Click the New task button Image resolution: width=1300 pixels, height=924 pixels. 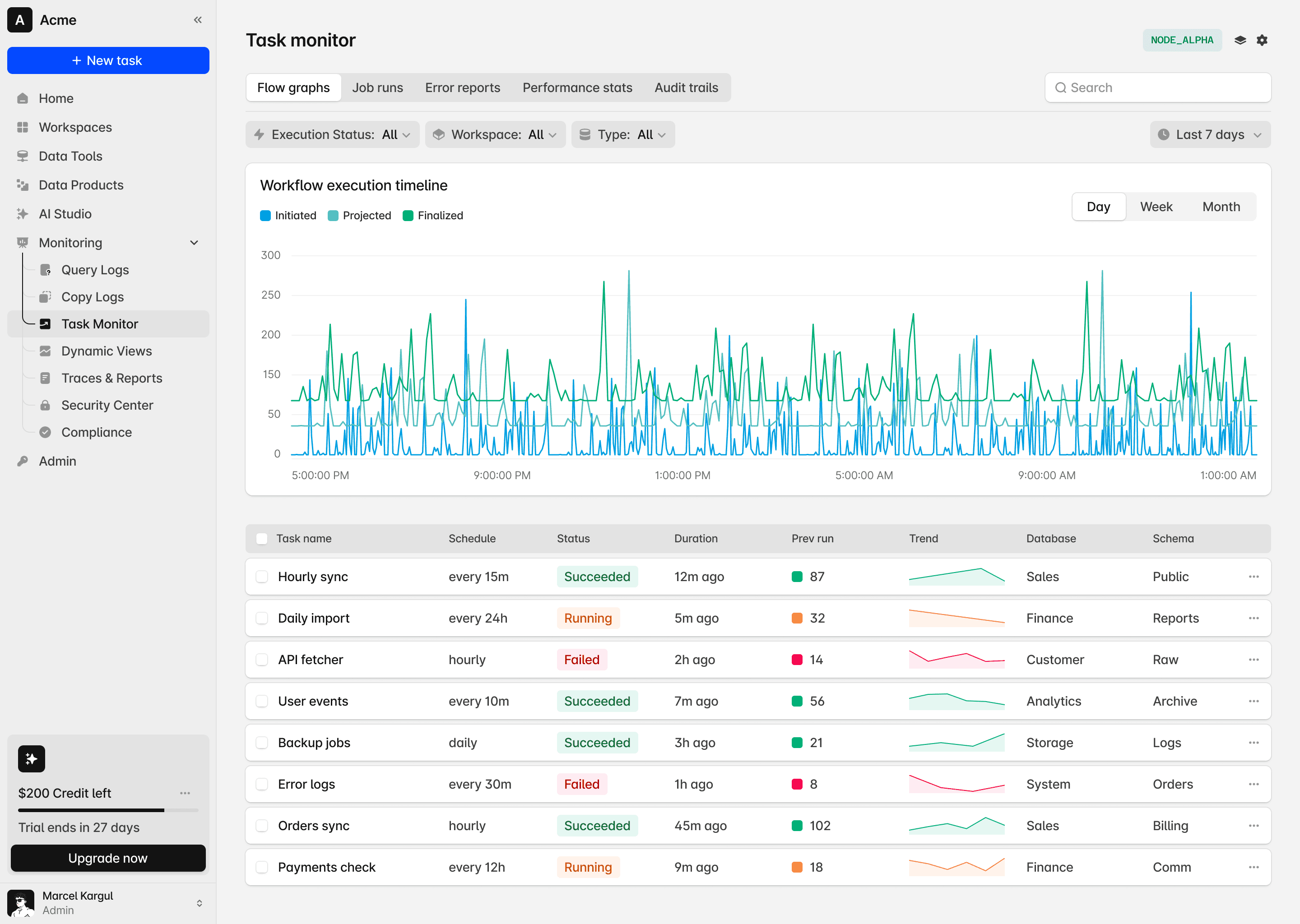point(108,60)
